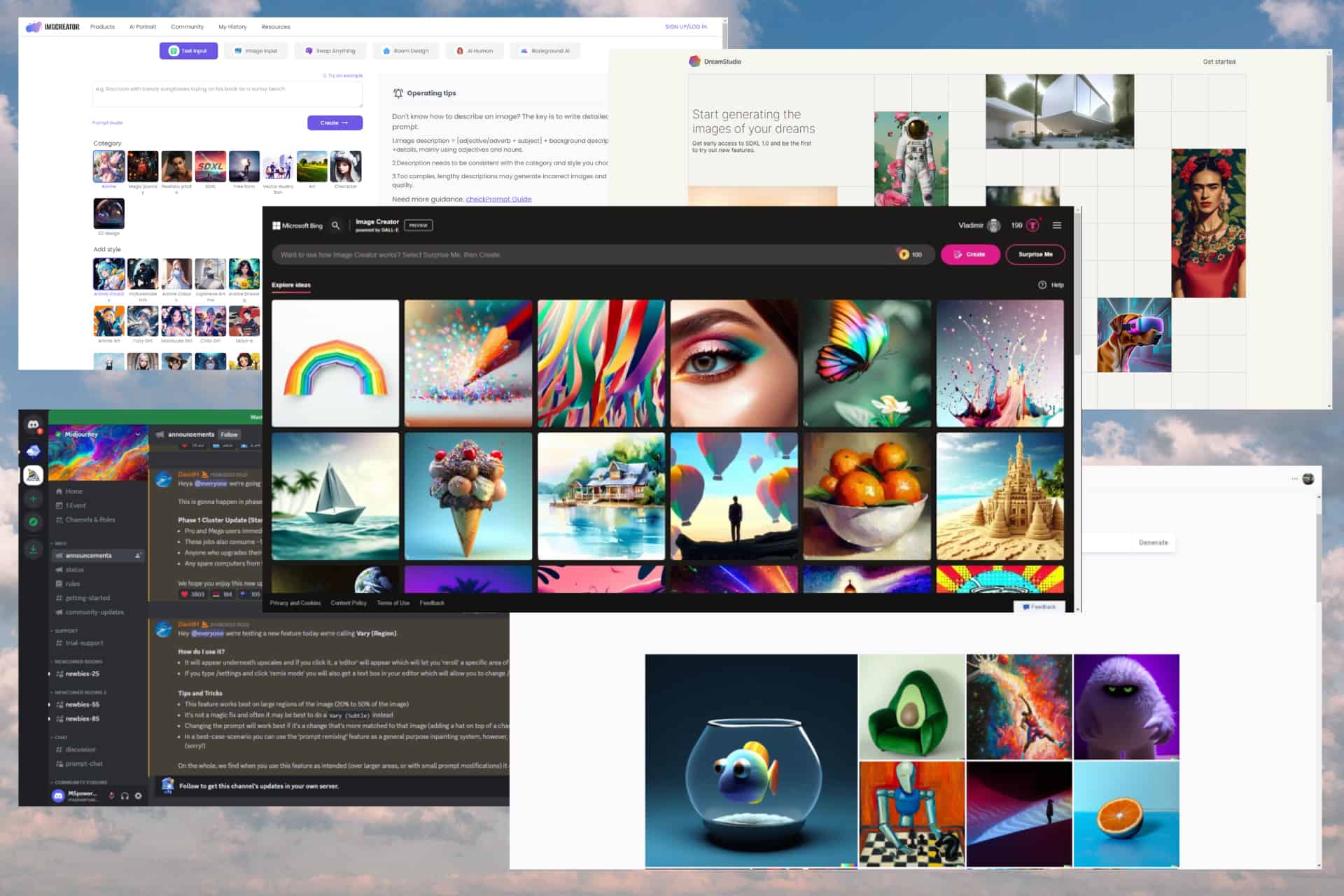Click the pink Create button in Bing
The image size is (1344, 896).
969,254
